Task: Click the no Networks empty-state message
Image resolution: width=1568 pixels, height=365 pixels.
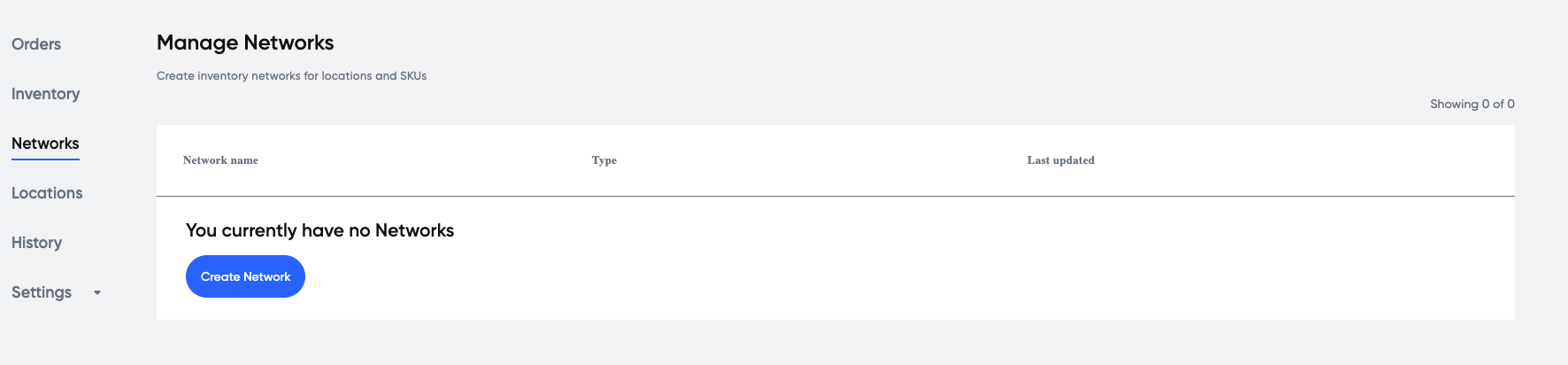Action: pyautogui.click(x=319, y=230)
